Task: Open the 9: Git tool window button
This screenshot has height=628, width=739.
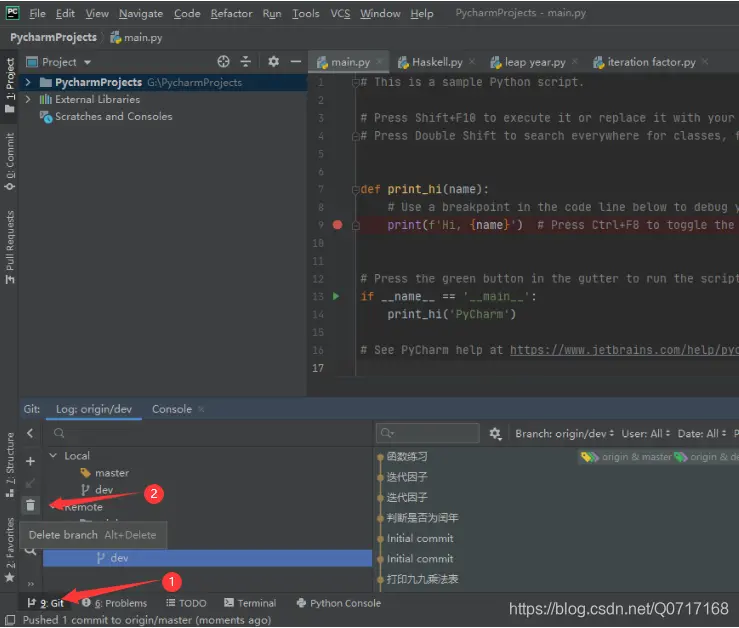Action: (x=46, y=603)
